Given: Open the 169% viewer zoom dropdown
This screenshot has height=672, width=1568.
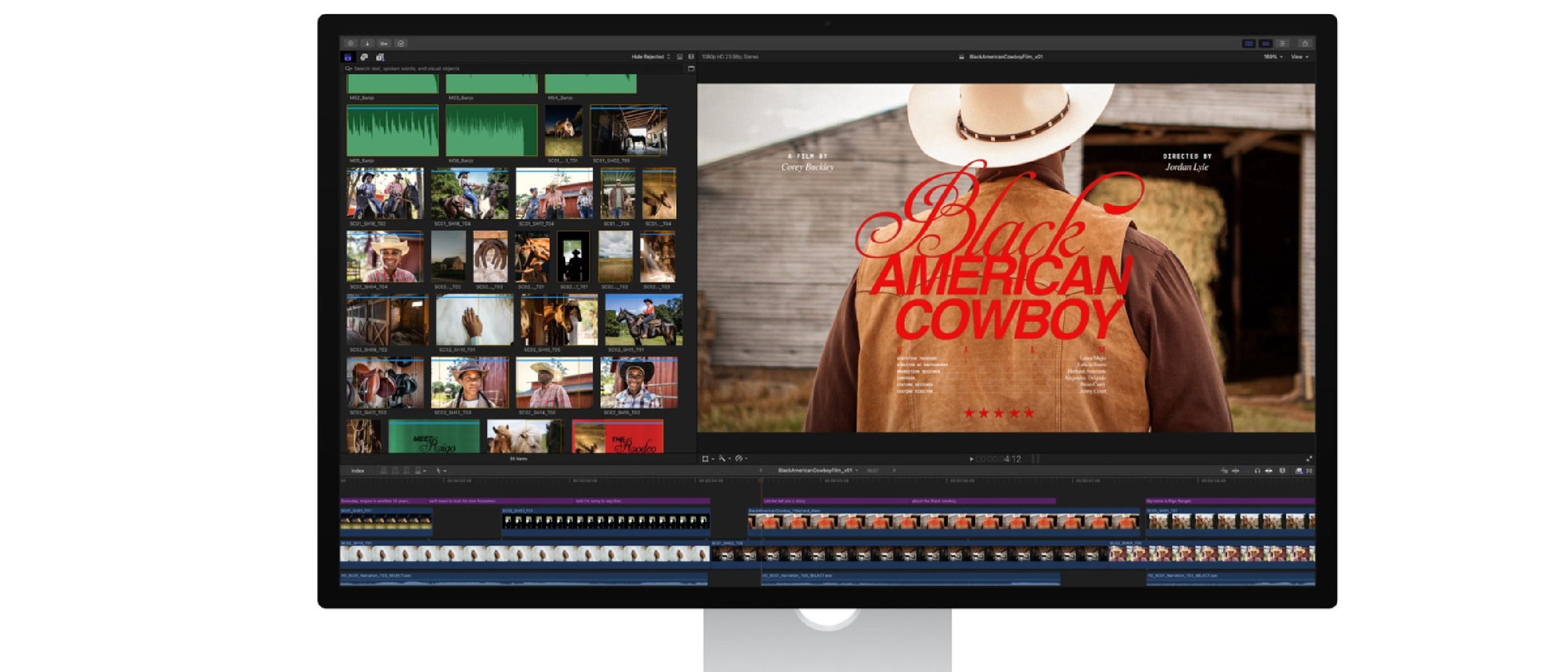Looking at the screenshot, I should [1273, 57].
